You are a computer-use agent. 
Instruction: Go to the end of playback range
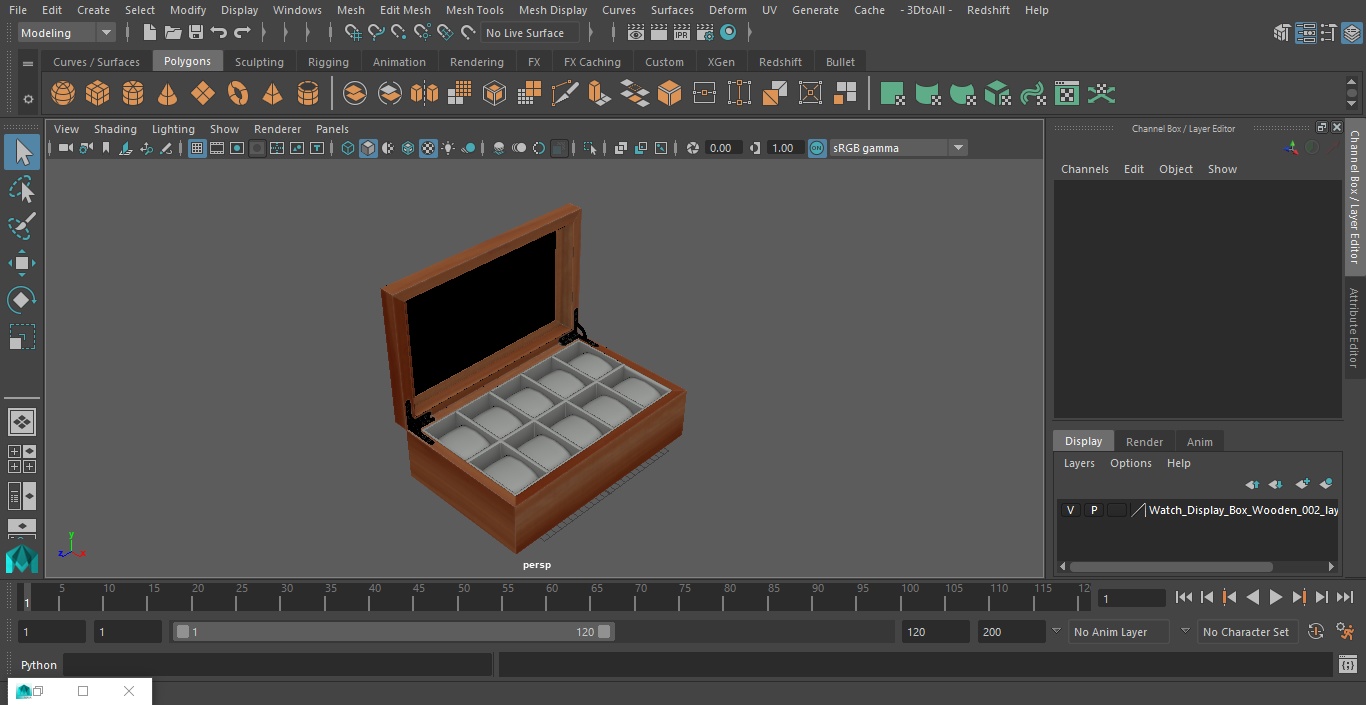(x=1345, y=597)
